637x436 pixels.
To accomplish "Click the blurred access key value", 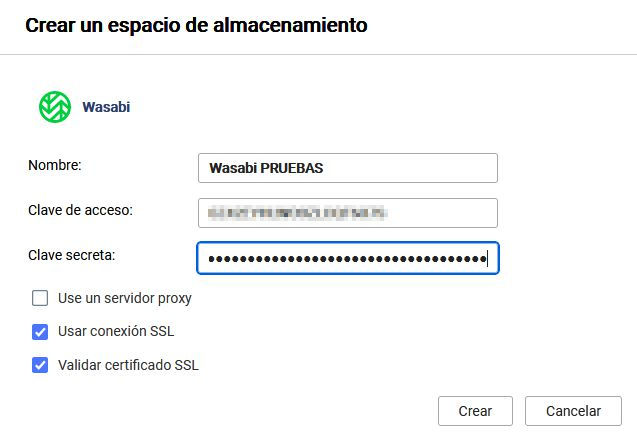I will coord(296,213).
